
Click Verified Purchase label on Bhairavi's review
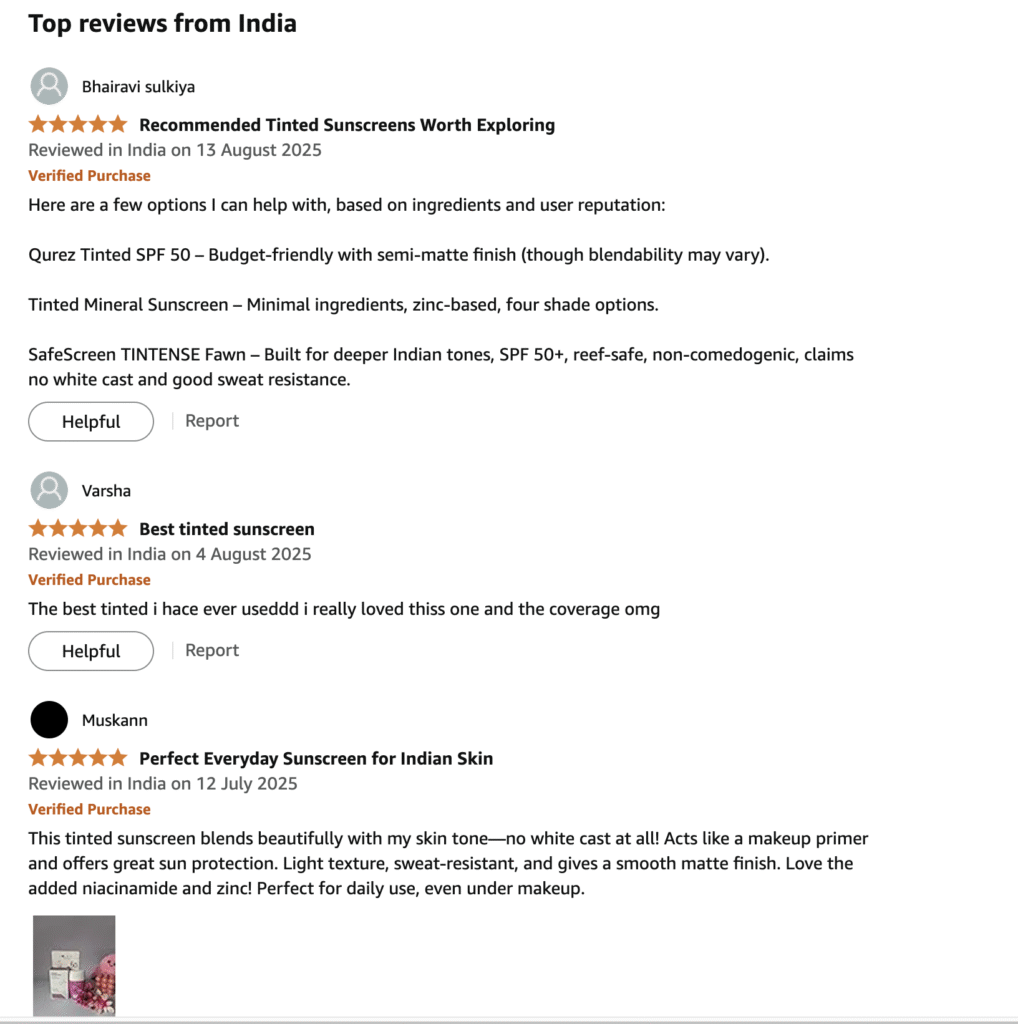tap(89, 176)
